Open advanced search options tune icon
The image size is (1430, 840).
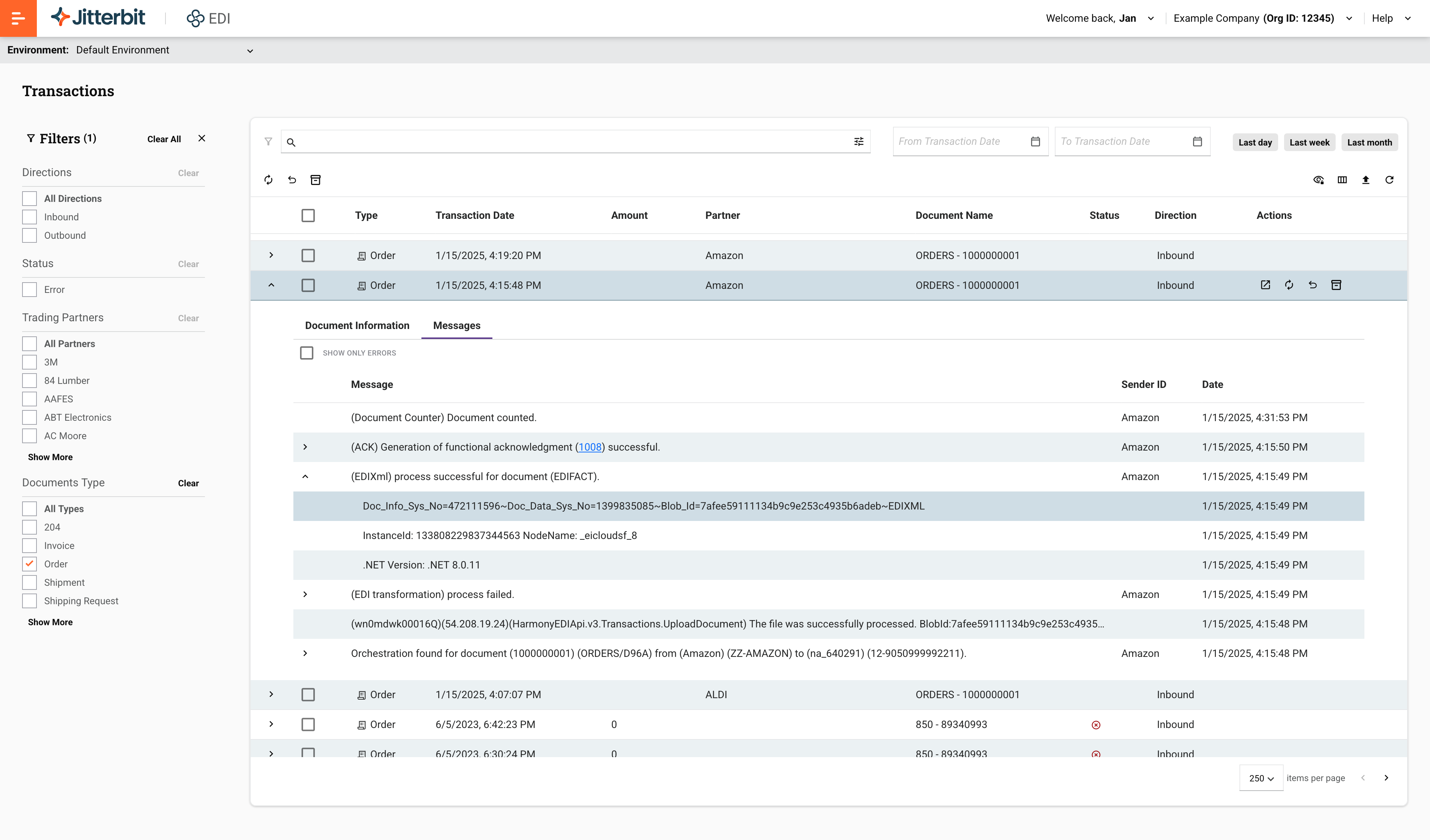[859, 142]
